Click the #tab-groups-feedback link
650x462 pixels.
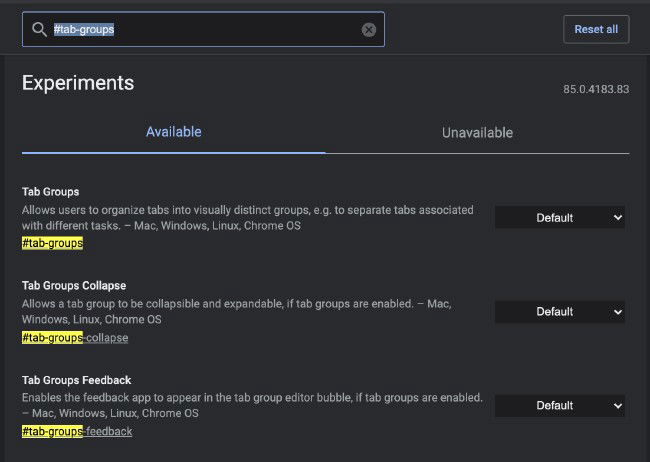pos(77,431)
